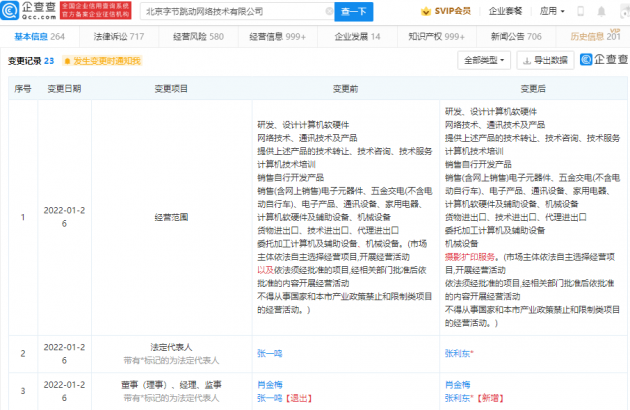Click the 查一下 search button

point(354,12)
